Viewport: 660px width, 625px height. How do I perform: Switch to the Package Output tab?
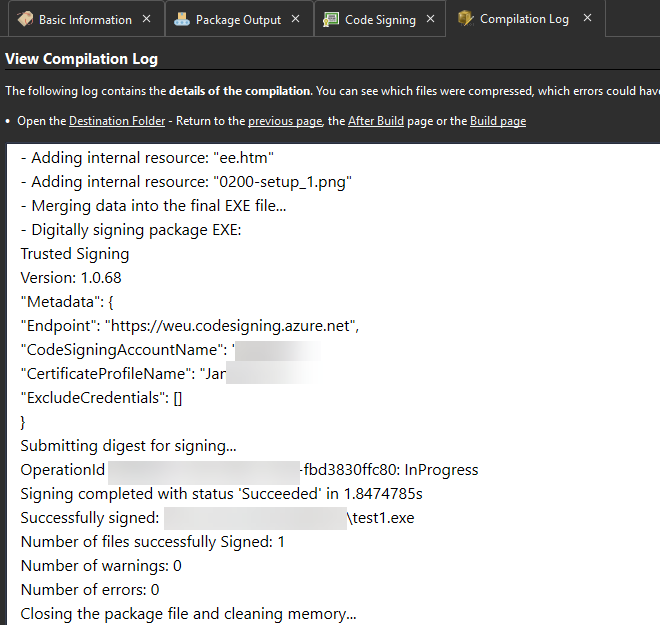(238, 19)
